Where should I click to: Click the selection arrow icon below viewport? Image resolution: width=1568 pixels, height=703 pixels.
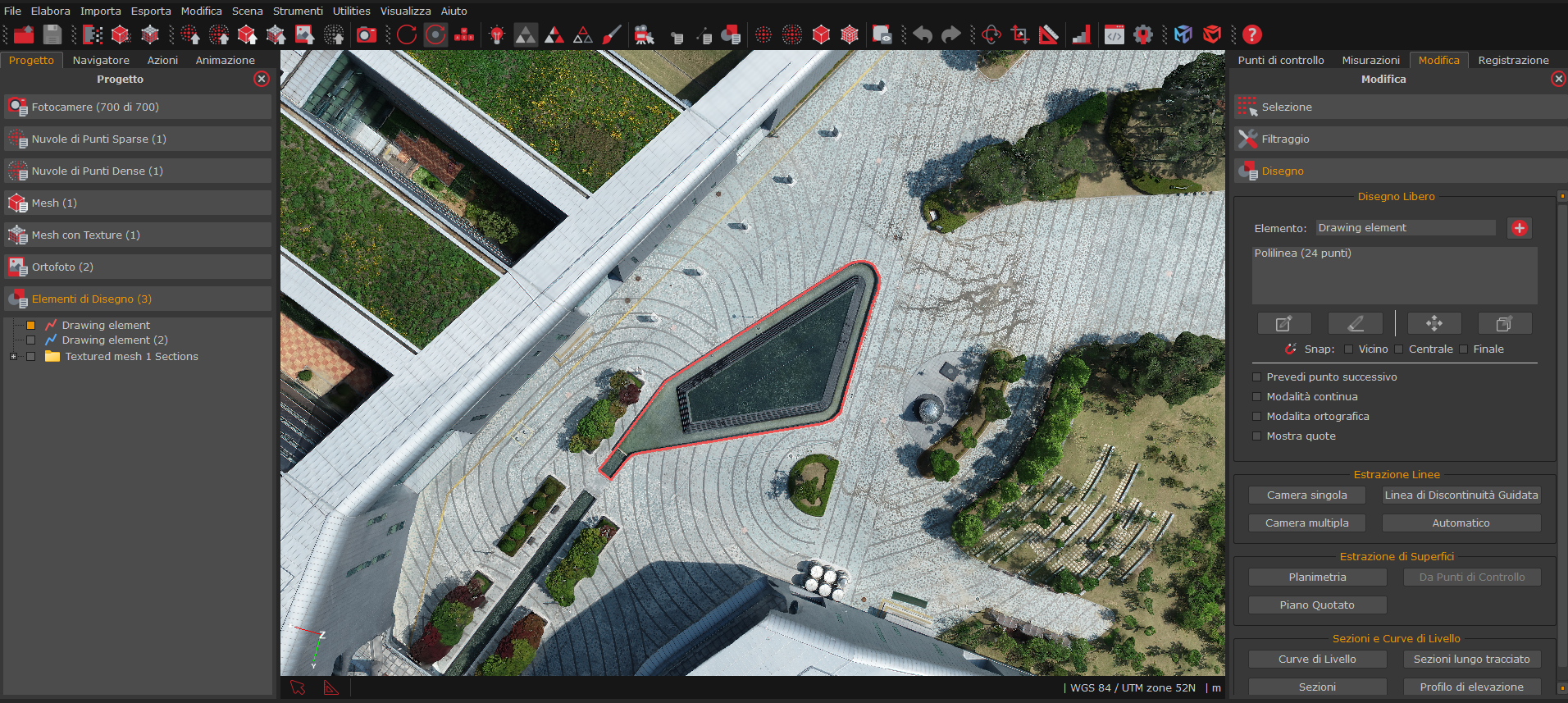coord(298,687)
